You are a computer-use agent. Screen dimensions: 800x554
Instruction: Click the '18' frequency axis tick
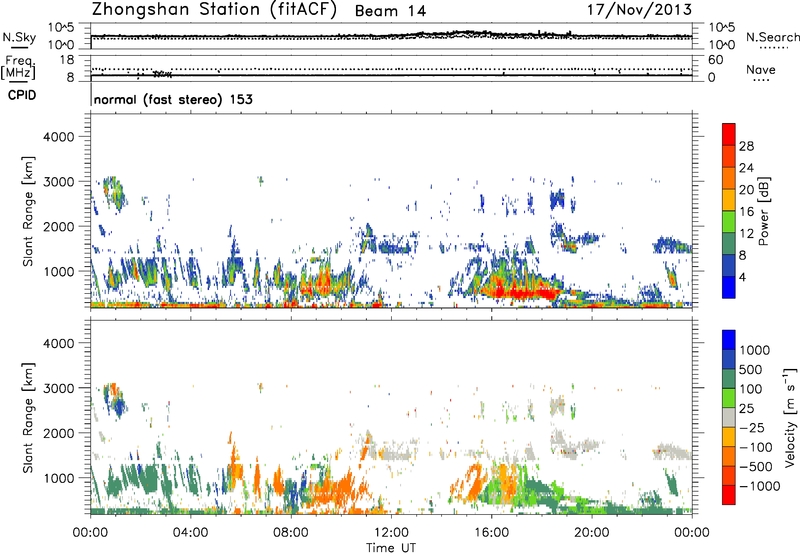(x=67, y=60)
